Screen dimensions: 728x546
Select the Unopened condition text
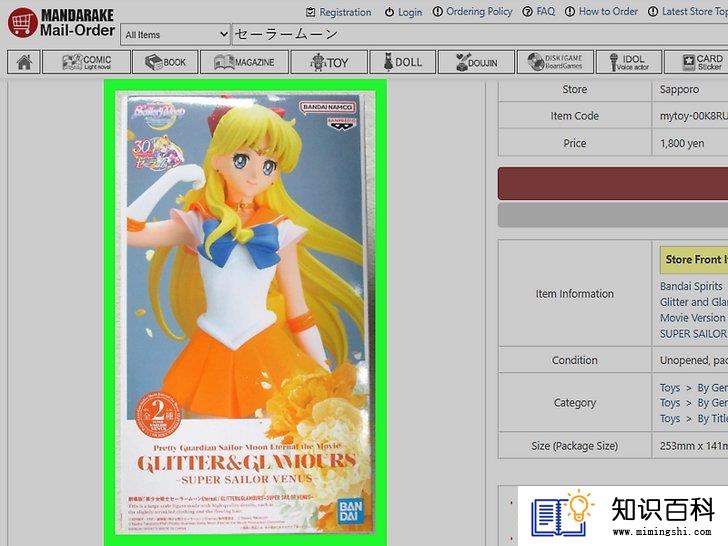coord(694,360)
